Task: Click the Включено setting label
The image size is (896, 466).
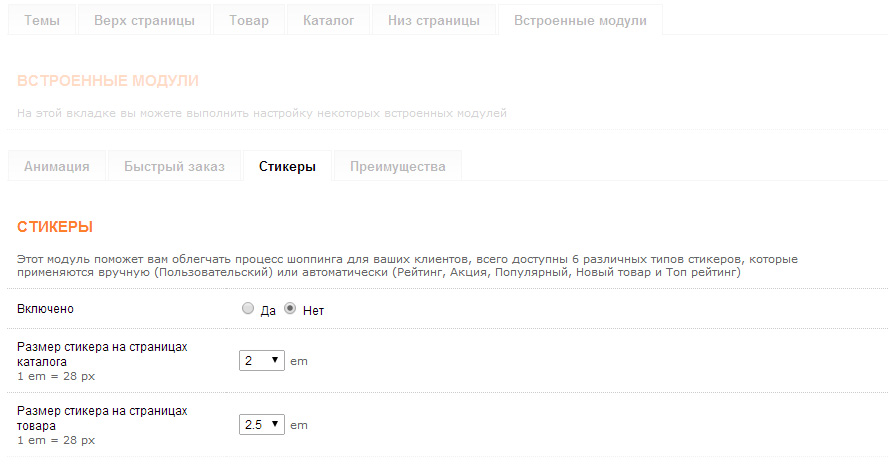Action: click(46, 310)
